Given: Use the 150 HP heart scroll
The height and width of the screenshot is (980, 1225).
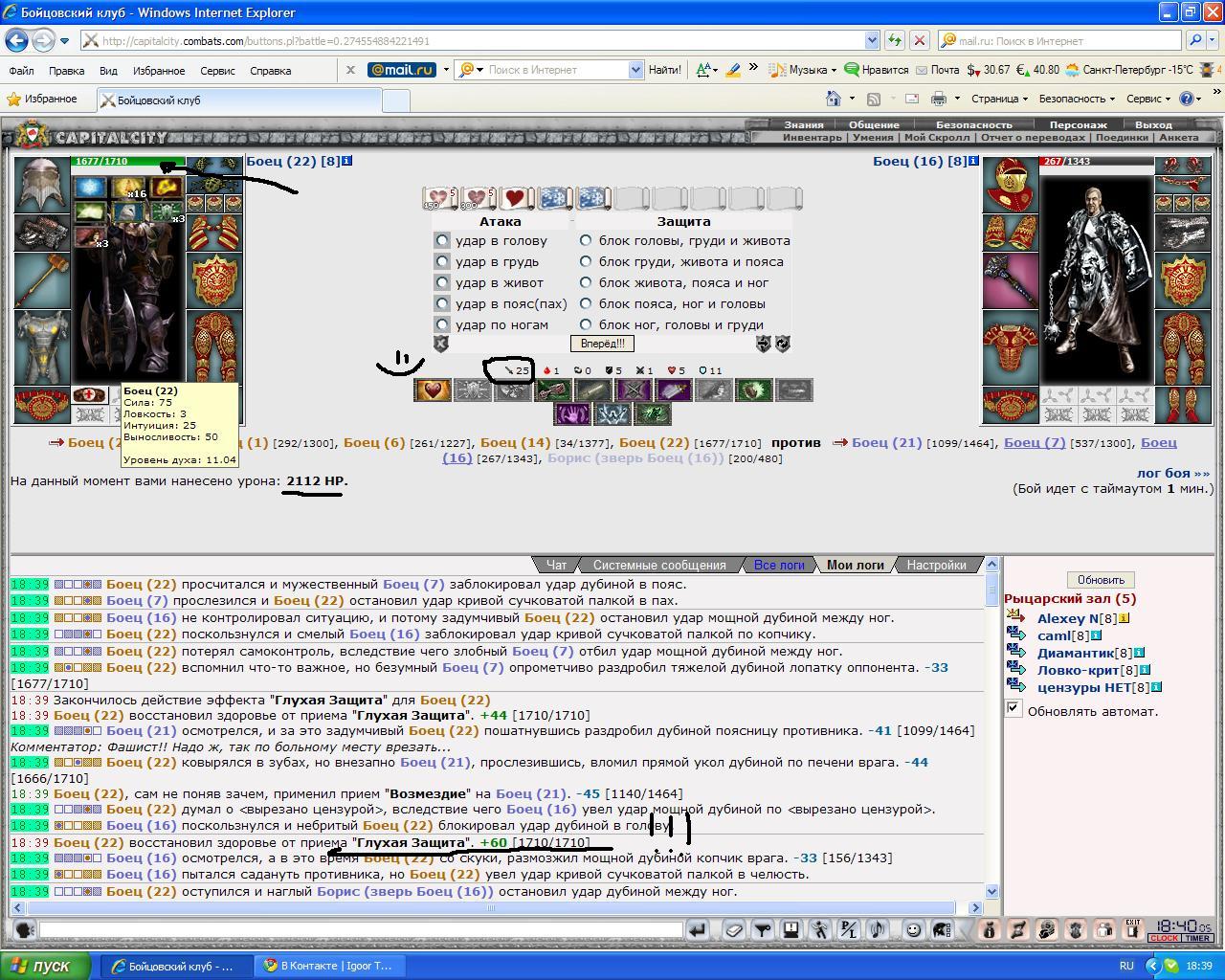Looking at the screenshot, I should (x=439, y=198).
